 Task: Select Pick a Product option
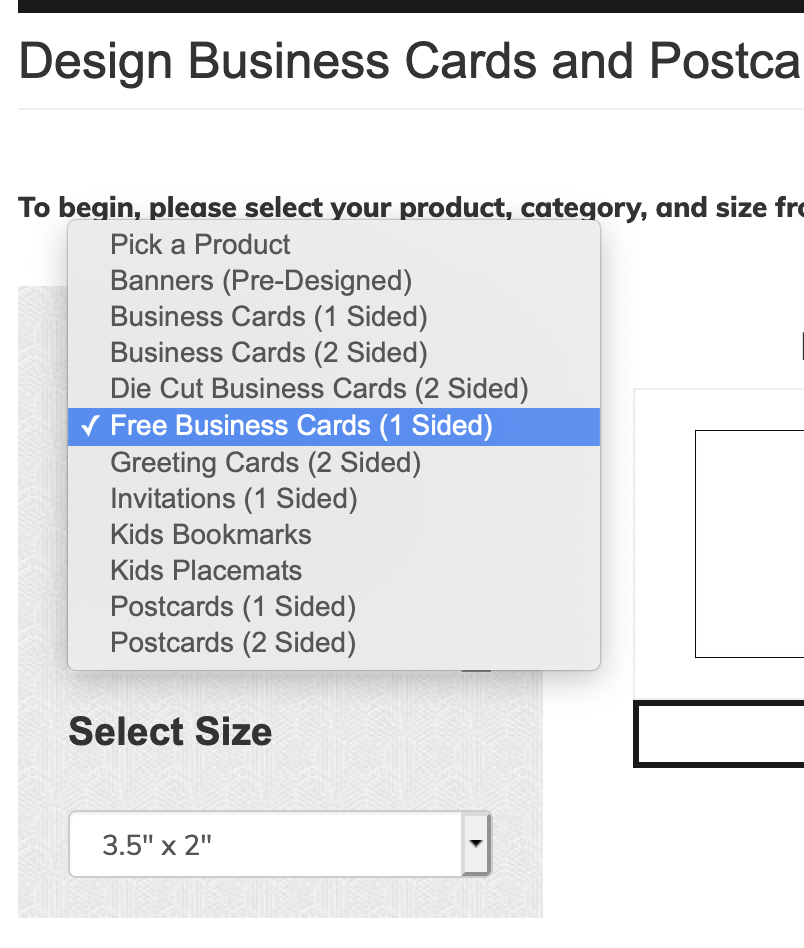point(334,245)
